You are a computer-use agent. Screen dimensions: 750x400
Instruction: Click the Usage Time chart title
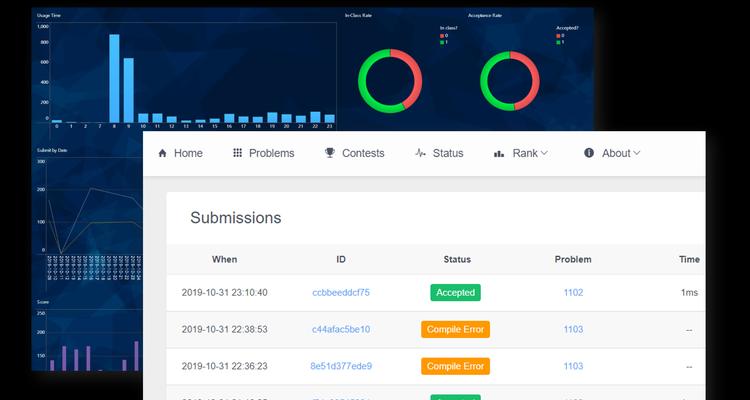click(49, 15)
